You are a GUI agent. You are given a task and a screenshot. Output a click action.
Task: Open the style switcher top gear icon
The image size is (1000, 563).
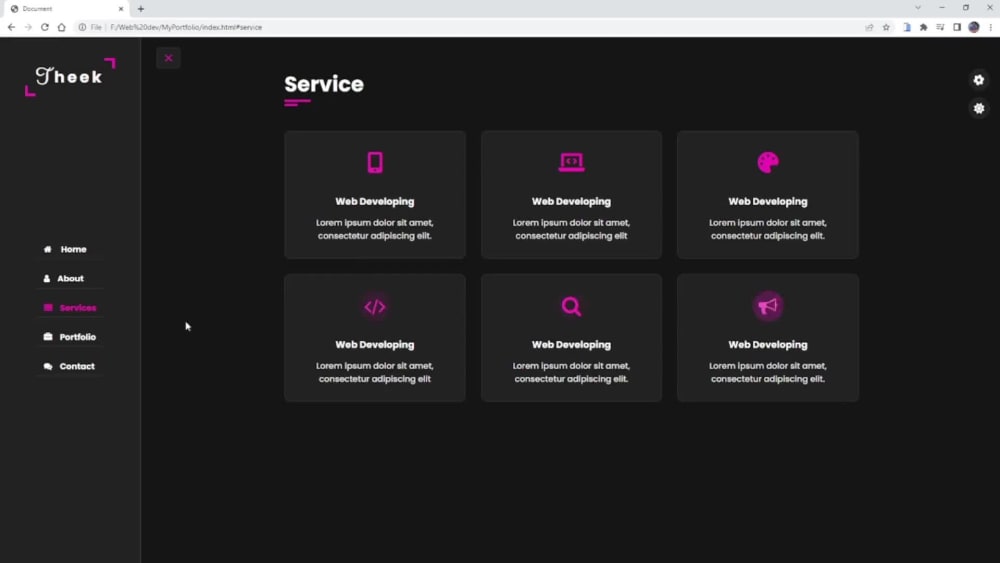click(x=979, y=80)
